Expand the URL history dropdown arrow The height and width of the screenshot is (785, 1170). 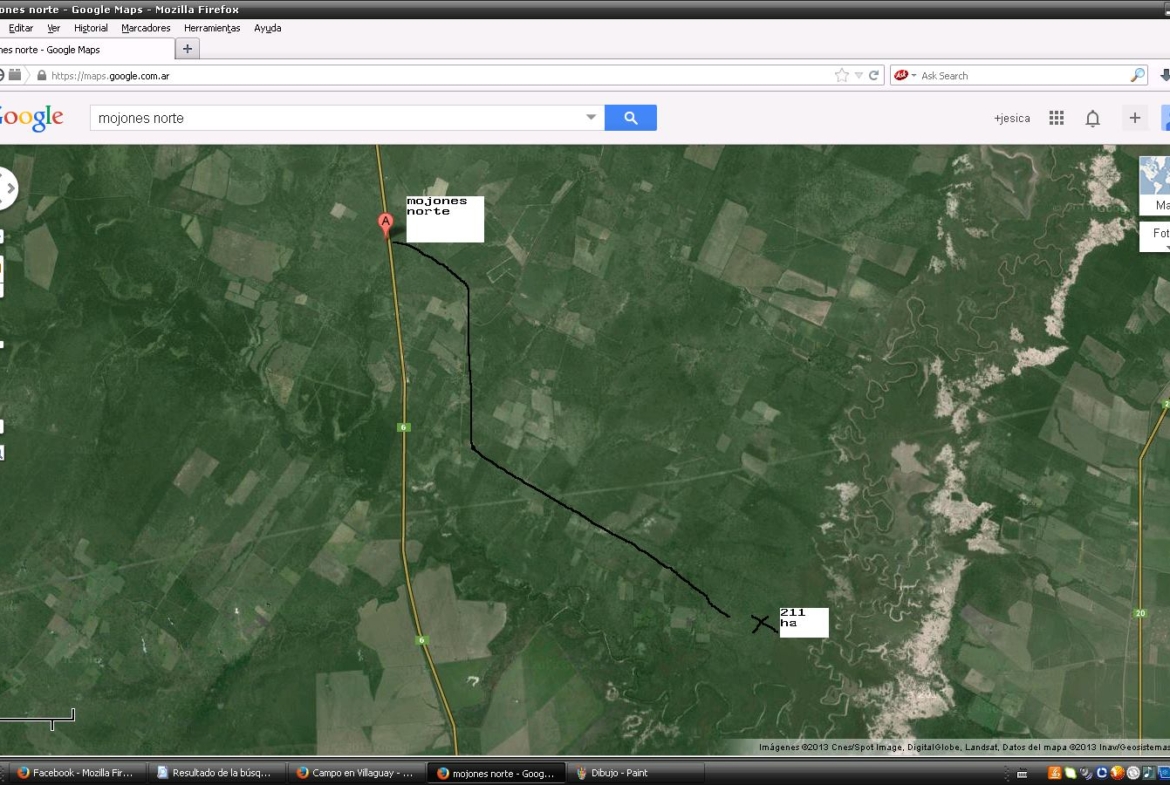pos(858,75)
